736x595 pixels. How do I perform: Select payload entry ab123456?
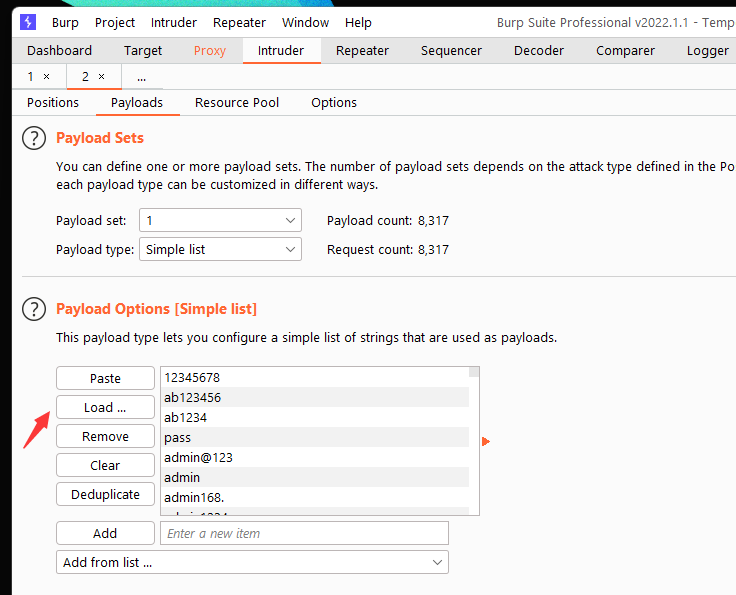315,397
